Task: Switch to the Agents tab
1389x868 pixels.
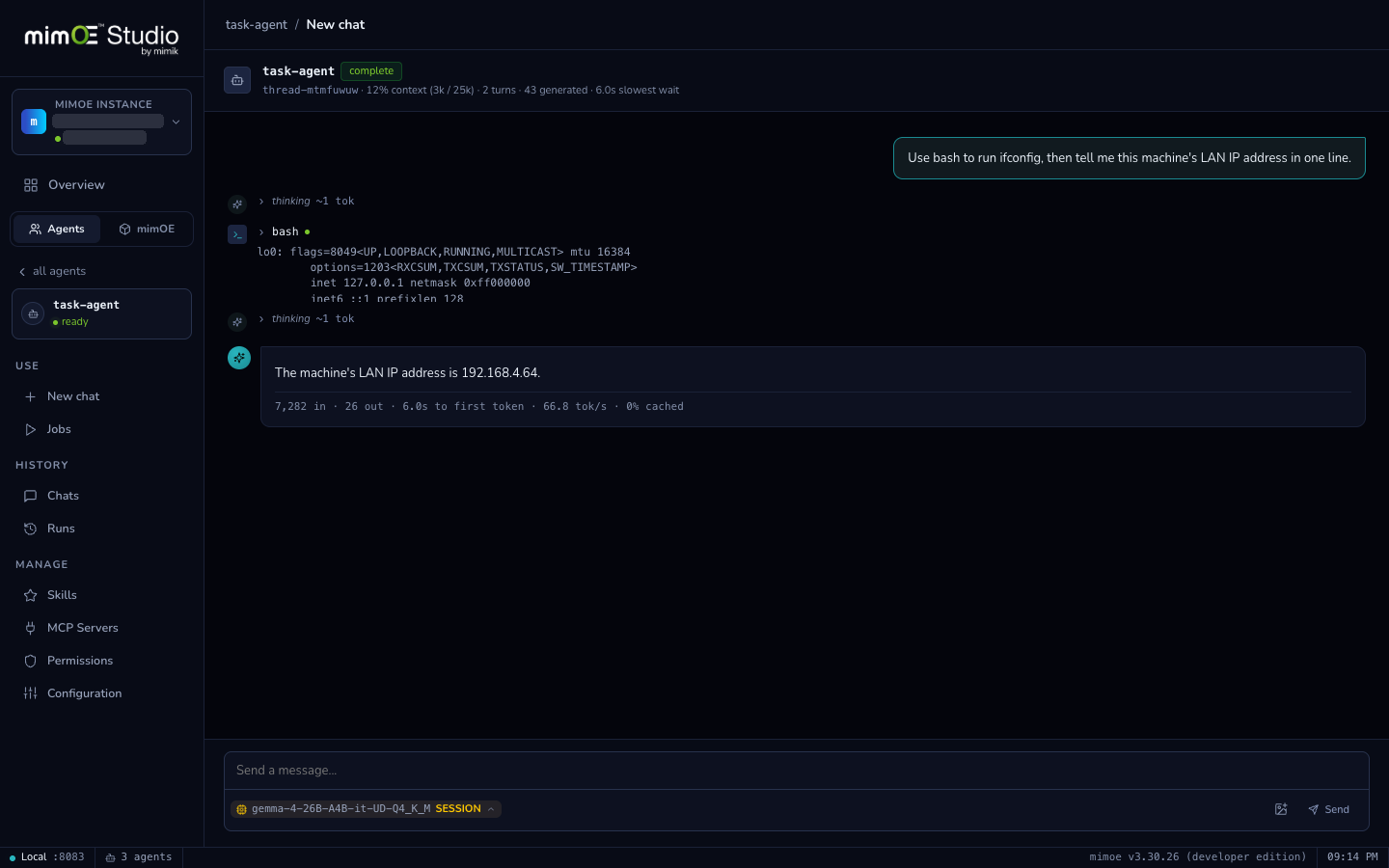Action: 57,230
